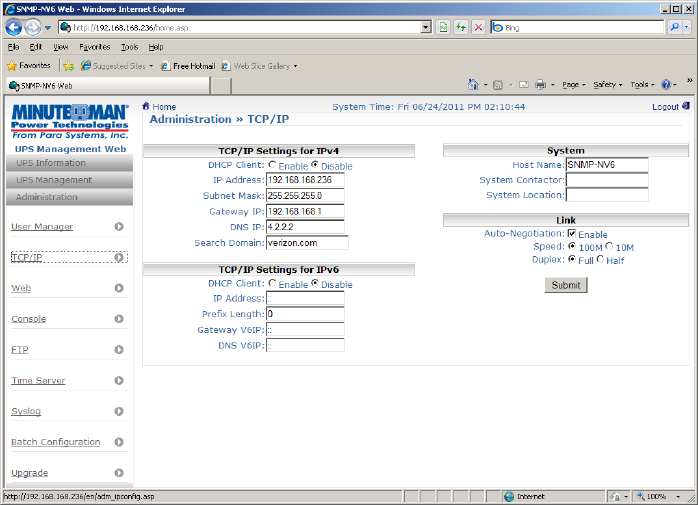
Task: Open the View menu
Action: [x=61, y=47]
